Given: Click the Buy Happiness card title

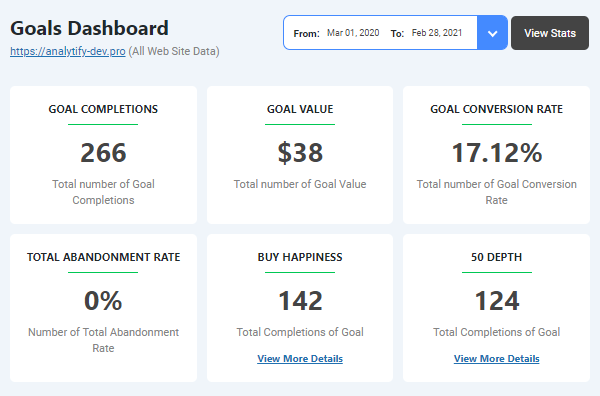Looking at the screenshot, I should click(x=300, y=257).
